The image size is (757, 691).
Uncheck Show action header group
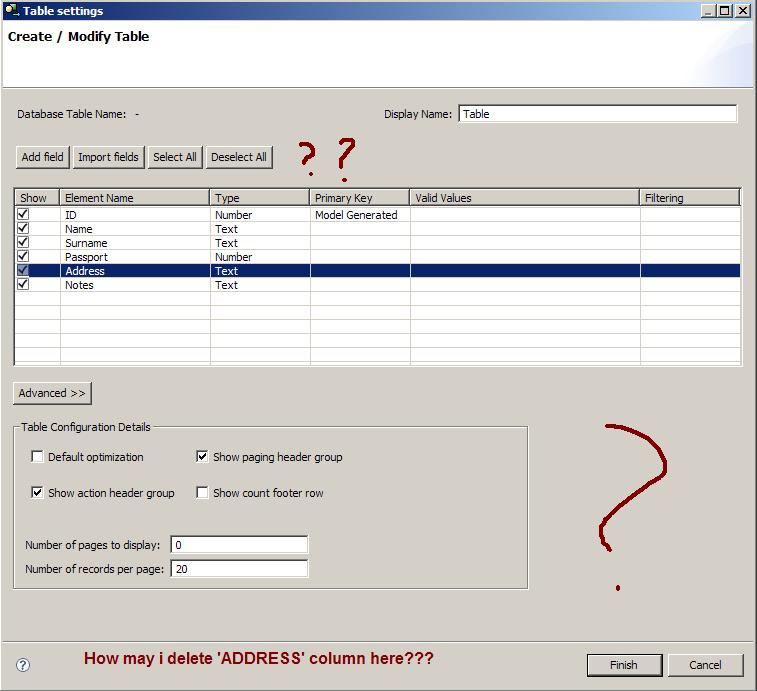coord(38,493)
